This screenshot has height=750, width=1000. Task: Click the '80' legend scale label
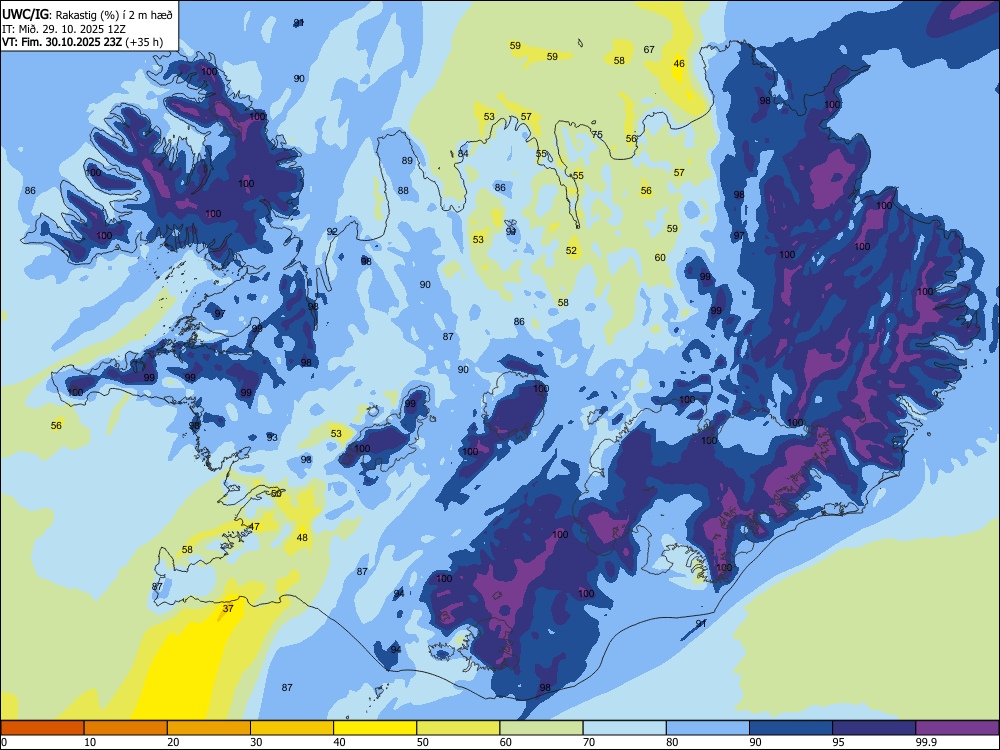[672, 742]
